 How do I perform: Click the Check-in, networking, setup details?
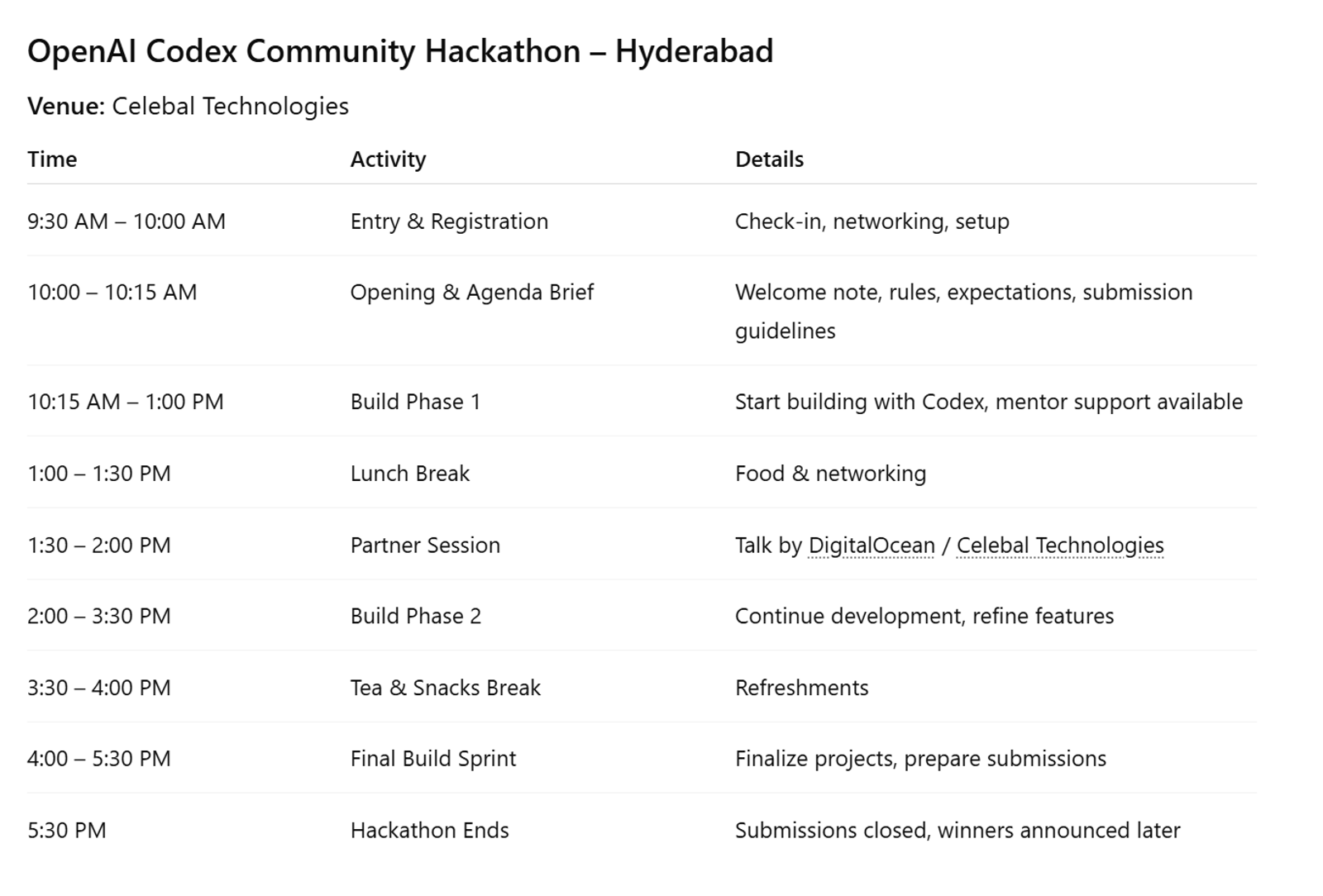[872, 222]
